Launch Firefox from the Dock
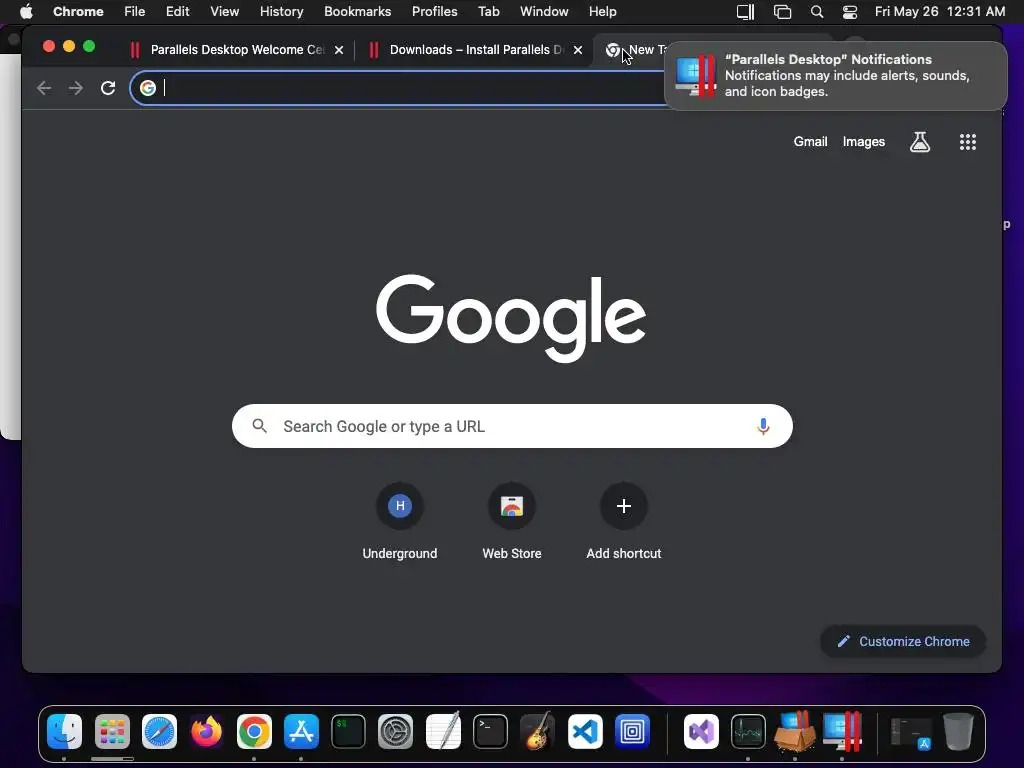This screenshot has height=768, width=1024. [206, 731]
